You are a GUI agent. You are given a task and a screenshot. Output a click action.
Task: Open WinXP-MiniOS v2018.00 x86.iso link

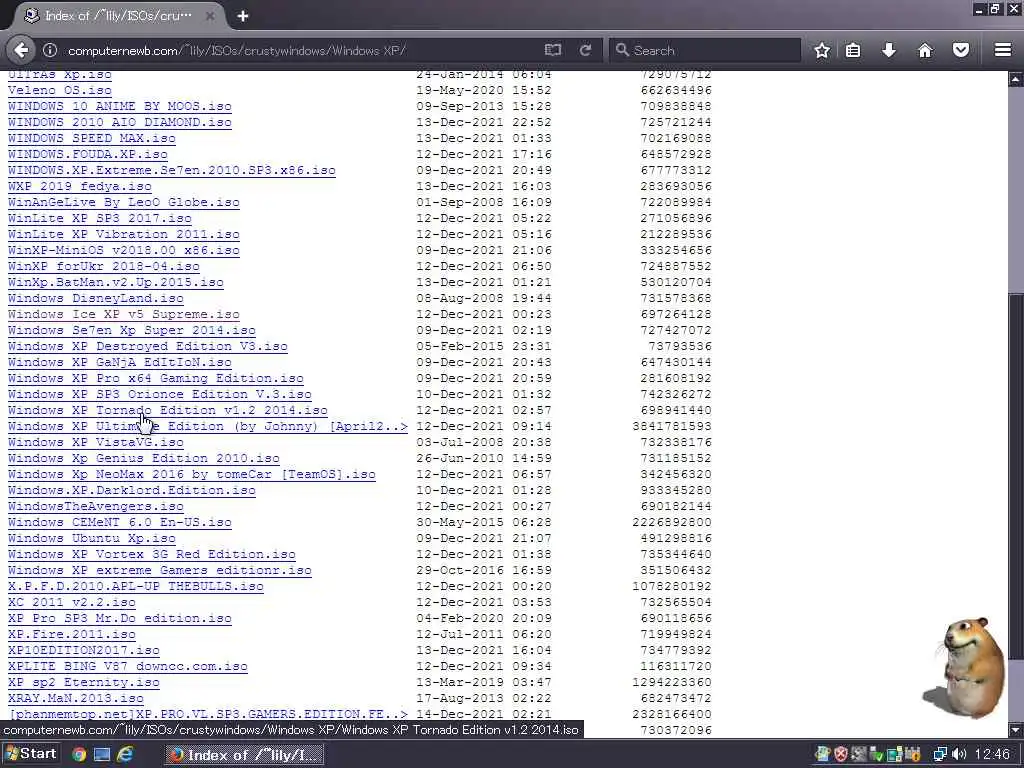point(123,250)
